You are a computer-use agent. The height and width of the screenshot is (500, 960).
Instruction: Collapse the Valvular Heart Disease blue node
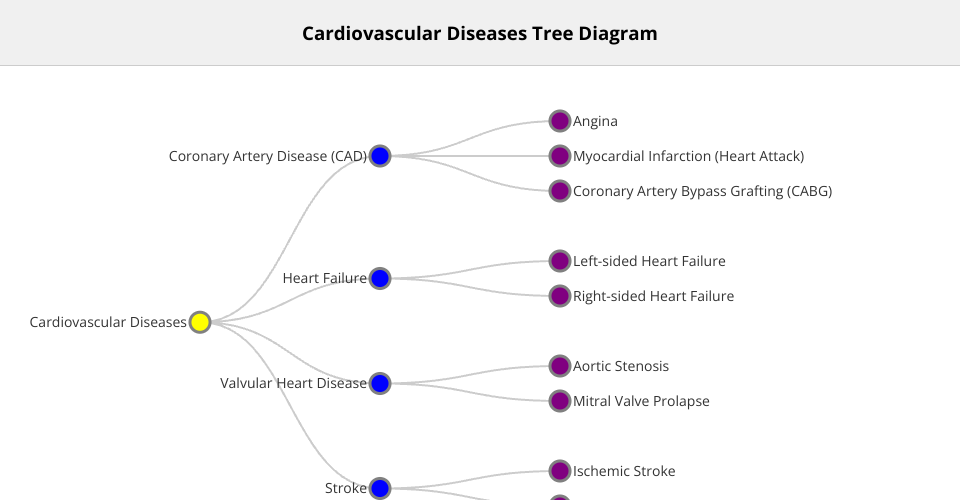[x=380, y=383]
